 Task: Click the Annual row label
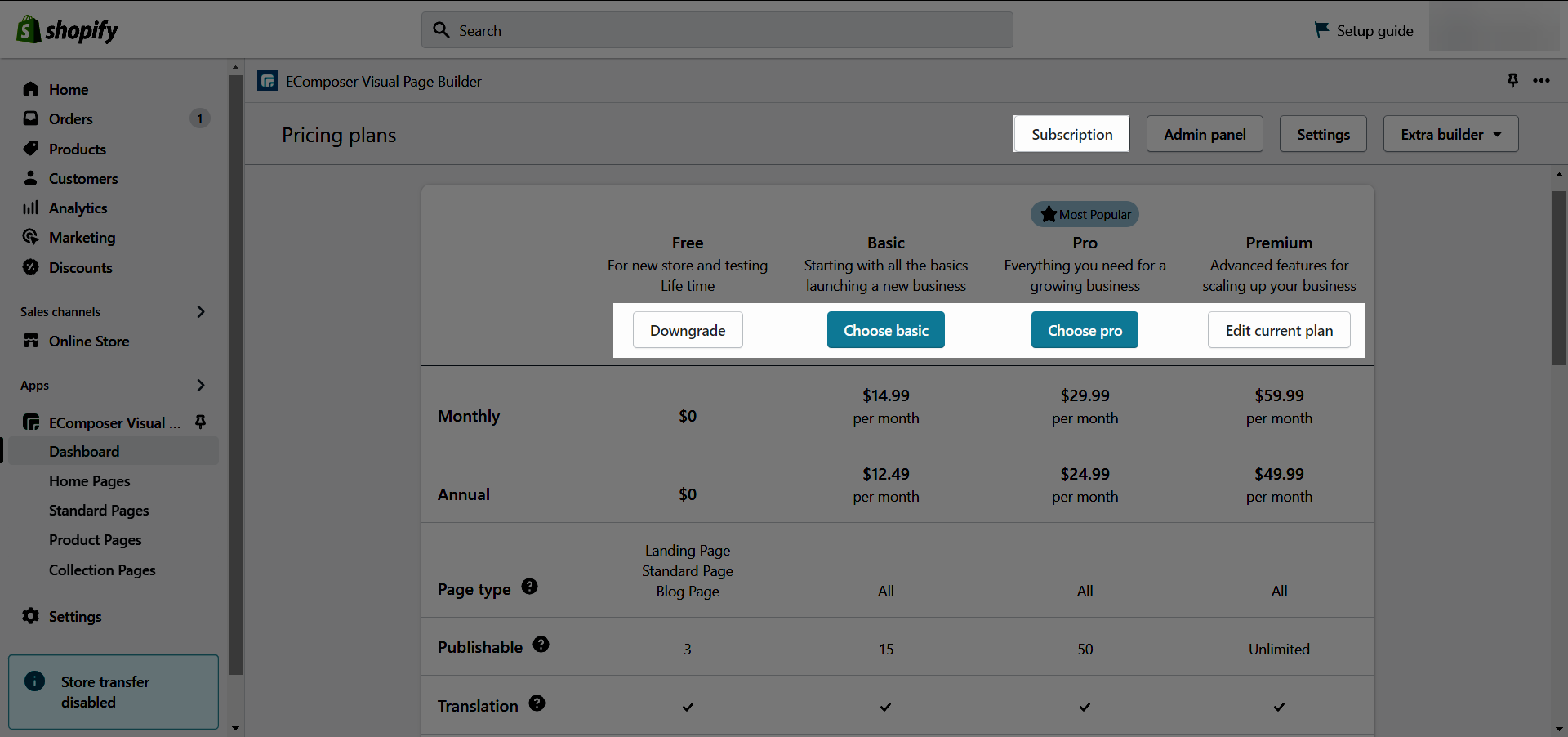(x=464, y=494)
